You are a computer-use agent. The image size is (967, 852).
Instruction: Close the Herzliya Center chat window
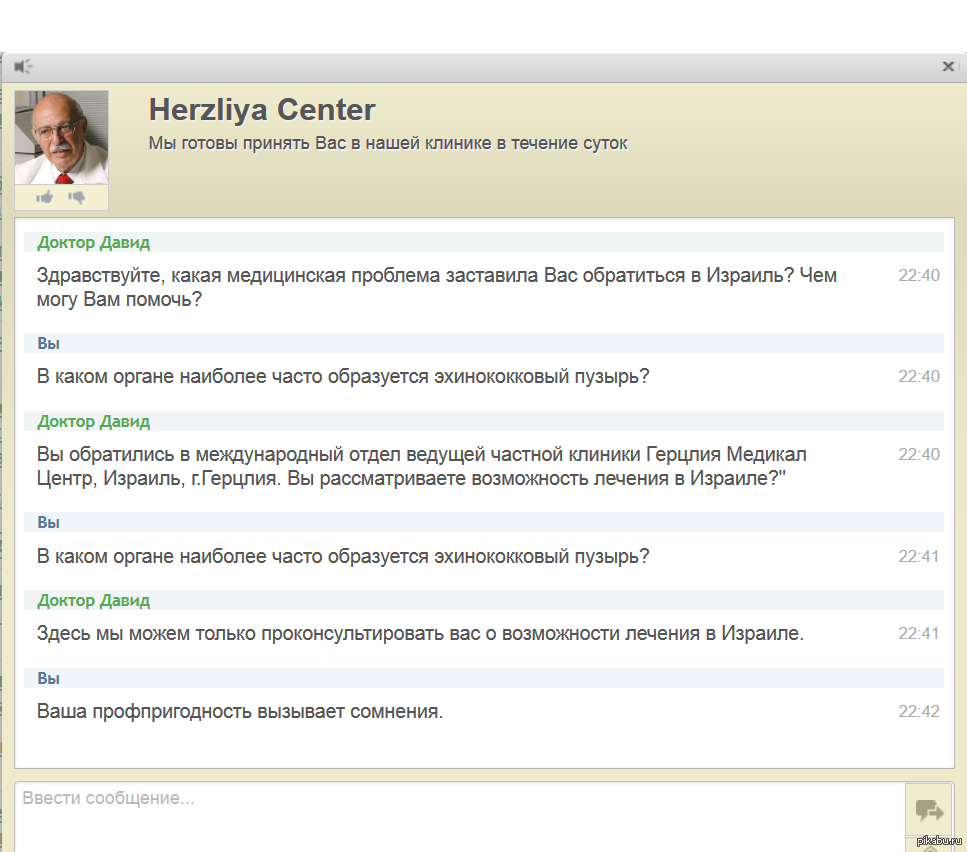click(948, 67)
